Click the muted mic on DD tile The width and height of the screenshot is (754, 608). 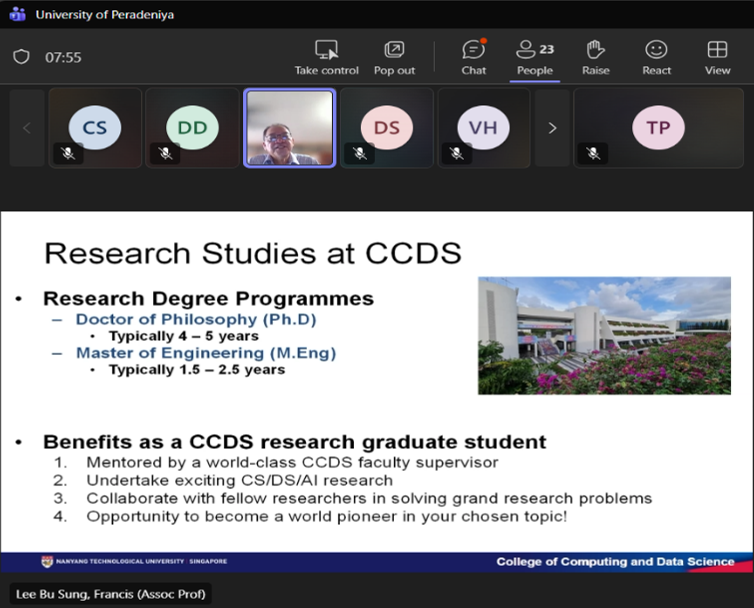166,153
